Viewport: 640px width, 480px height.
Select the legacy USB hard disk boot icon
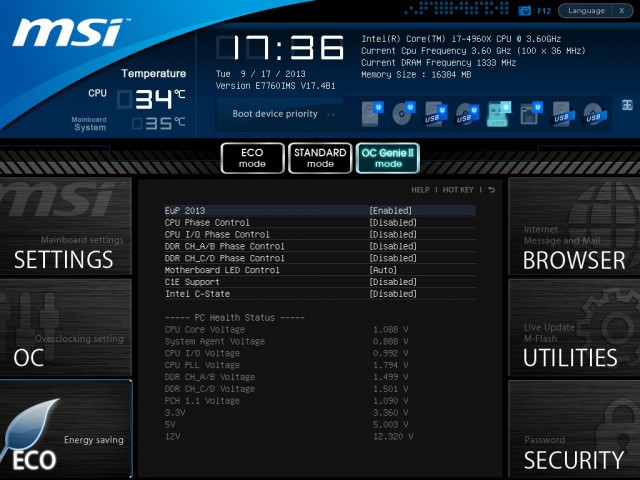pyautogui.click(x=563, y=114)
